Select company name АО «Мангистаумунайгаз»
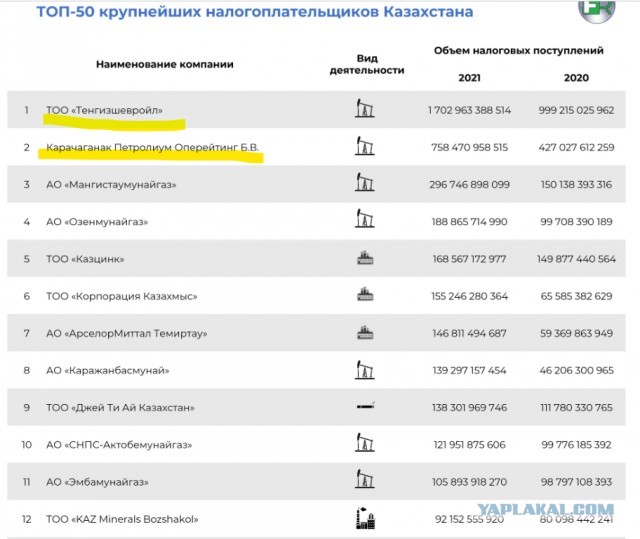 tap(111, 184)
